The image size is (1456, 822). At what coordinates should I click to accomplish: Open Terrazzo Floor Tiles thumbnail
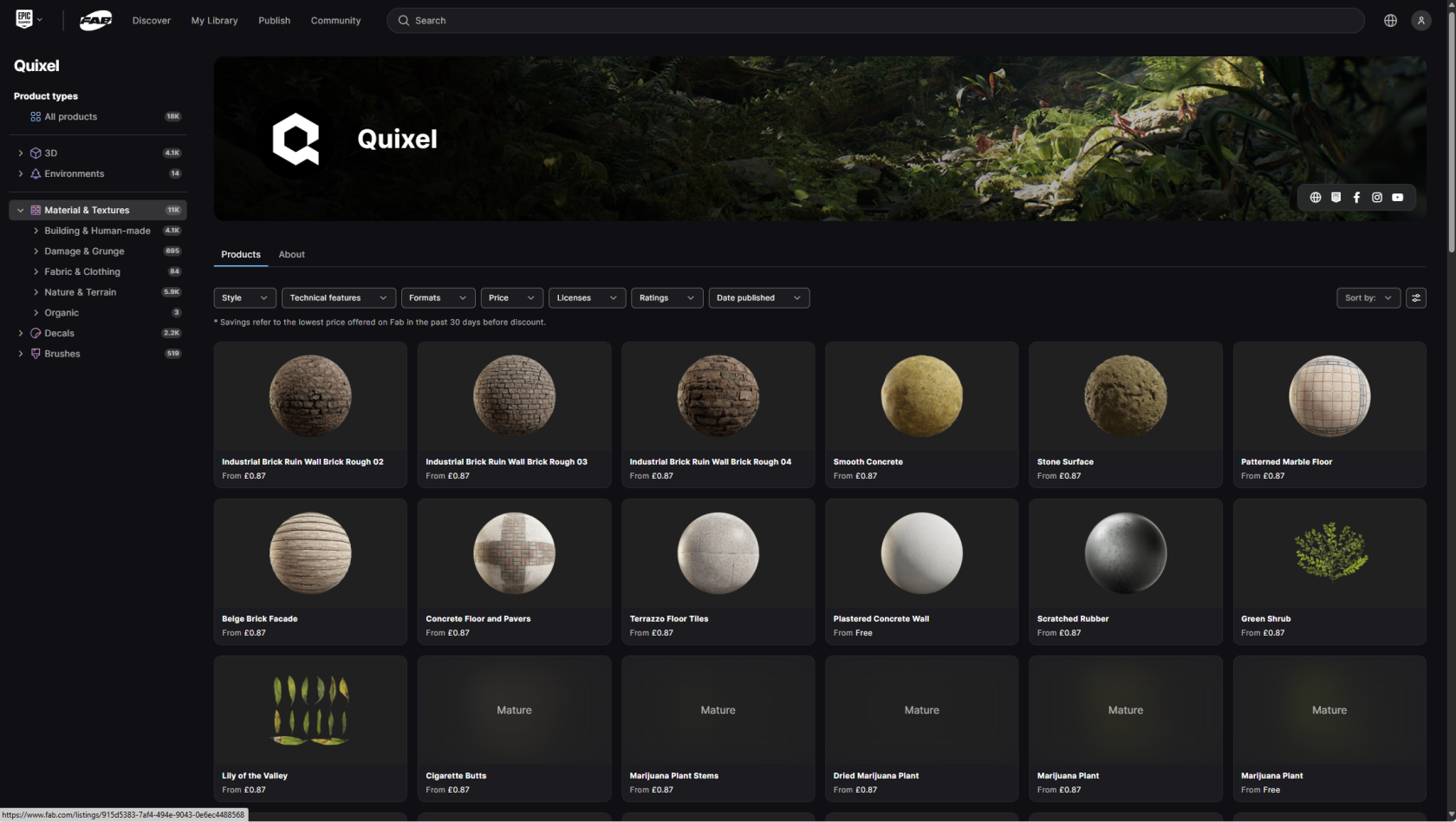[718, 553]
